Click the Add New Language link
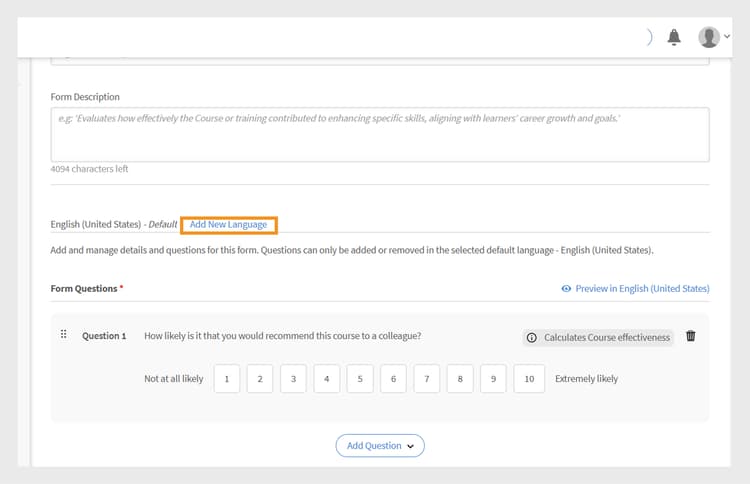750x484 pixels. (x=229, y=225)
